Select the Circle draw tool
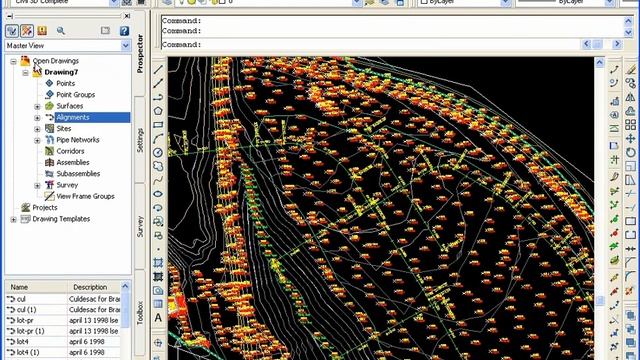The width and height of the screenshot is (640, 360). click(158, 153)
